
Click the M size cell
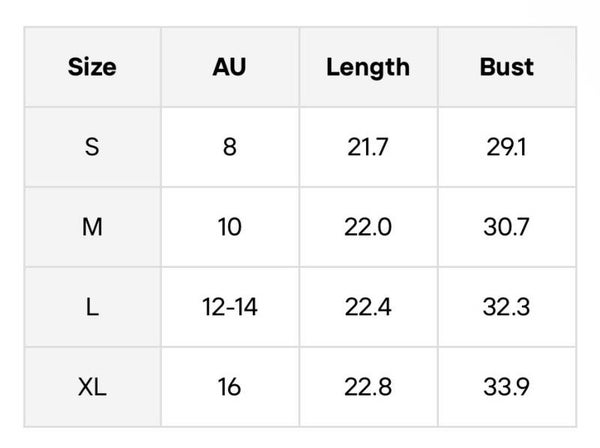(92, 227)
